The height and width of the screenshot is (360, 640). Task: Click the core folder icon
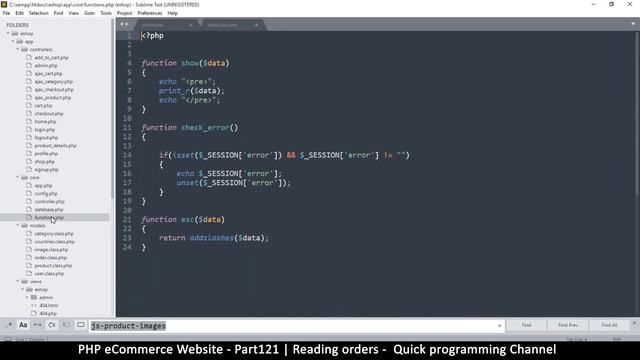[24, 178]
